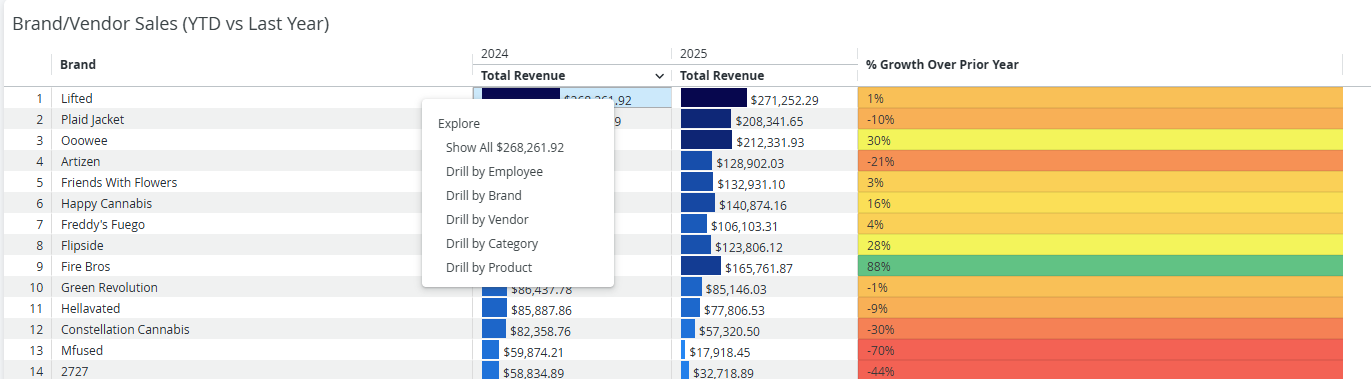Choose Drill by Brand

(x=484, y=195)
